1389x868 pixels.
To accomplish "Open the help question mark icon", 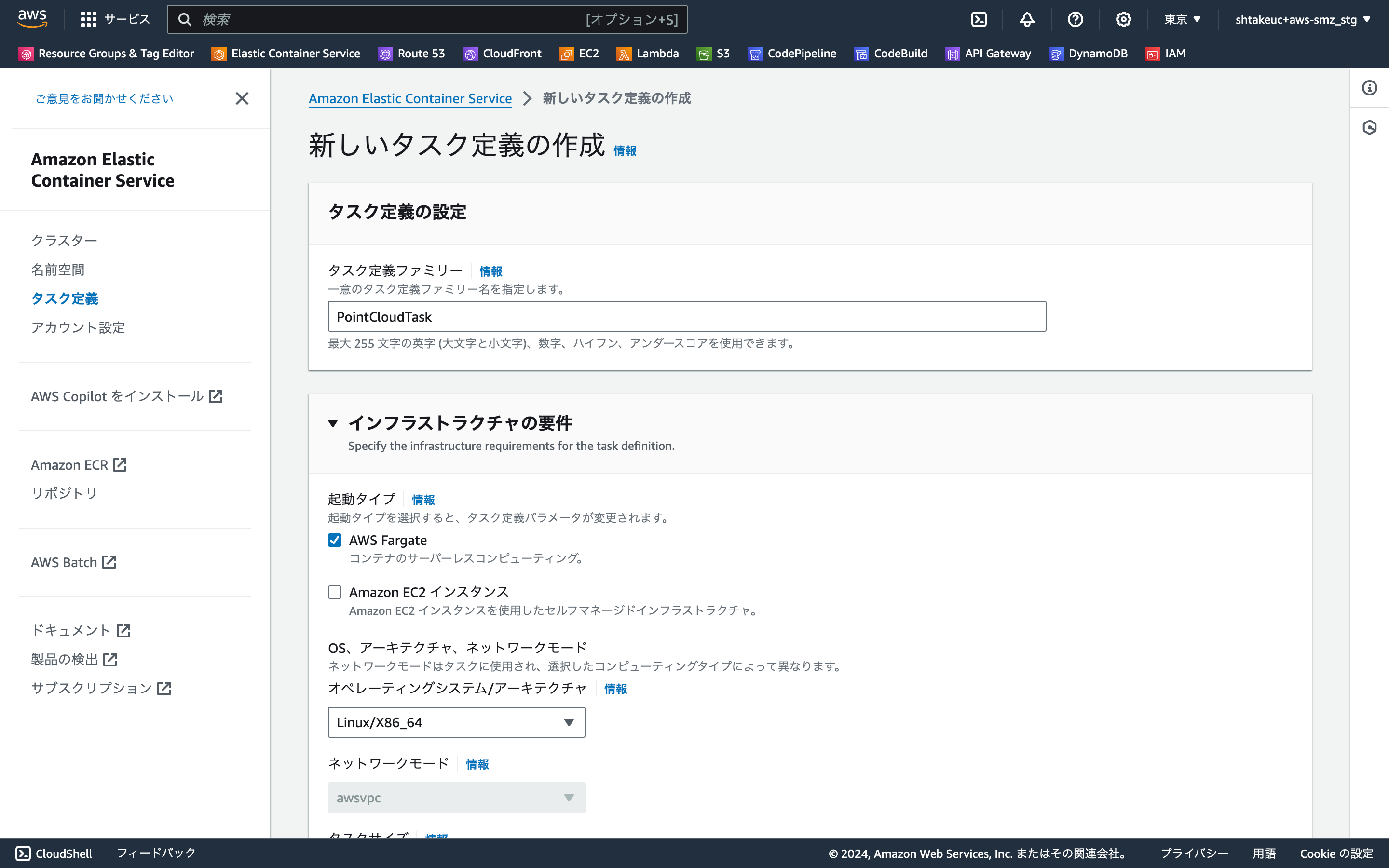I will tap(1075, 19).
